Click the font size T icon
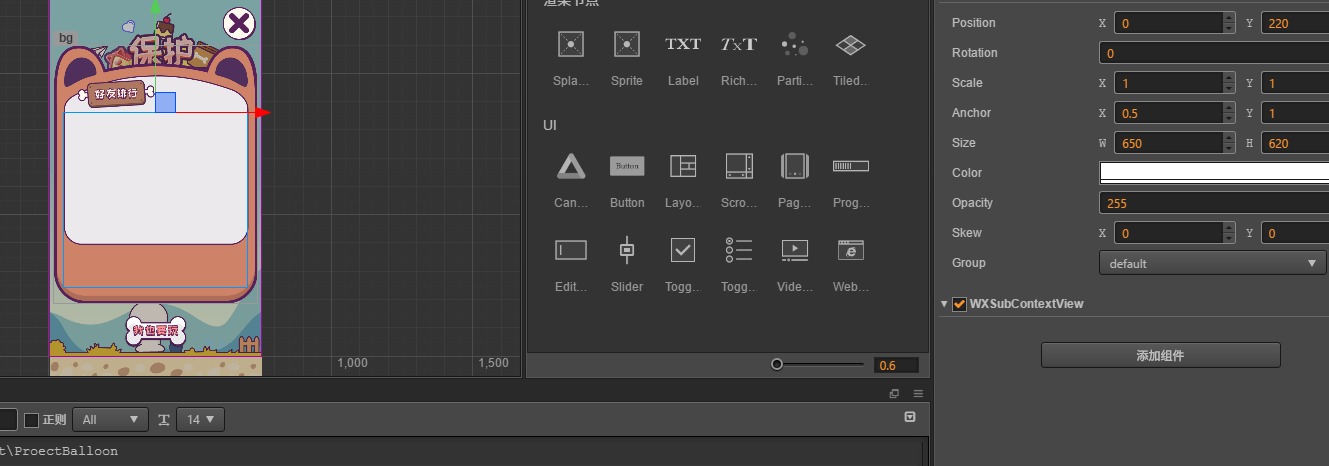 (x=164, y=420)
